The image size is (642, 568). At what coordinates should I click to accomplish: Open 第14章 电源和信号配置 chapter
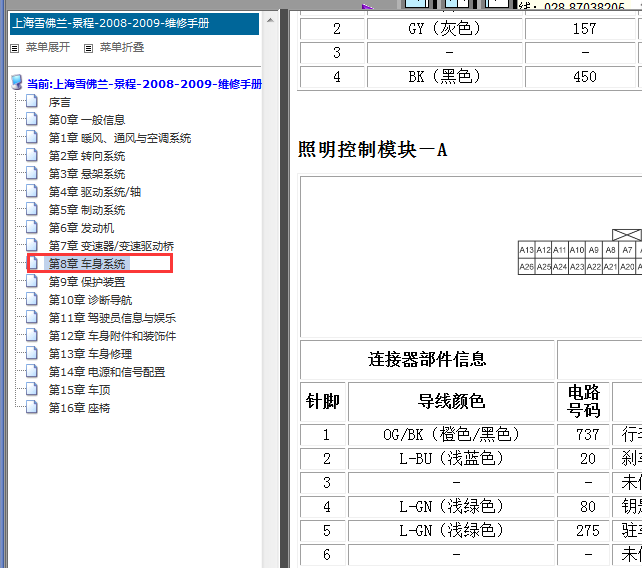pos(107,372)
